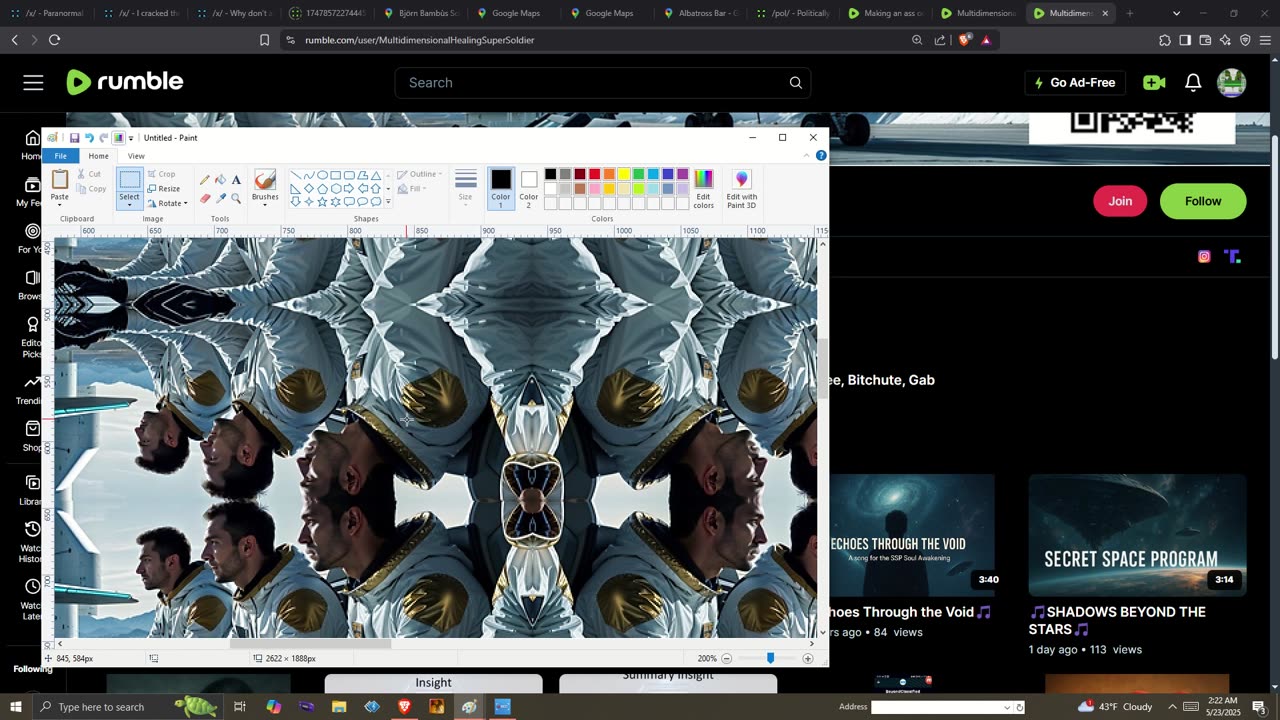Click the Crop tool in Paint
The image size is (1280, 720).
161,174
